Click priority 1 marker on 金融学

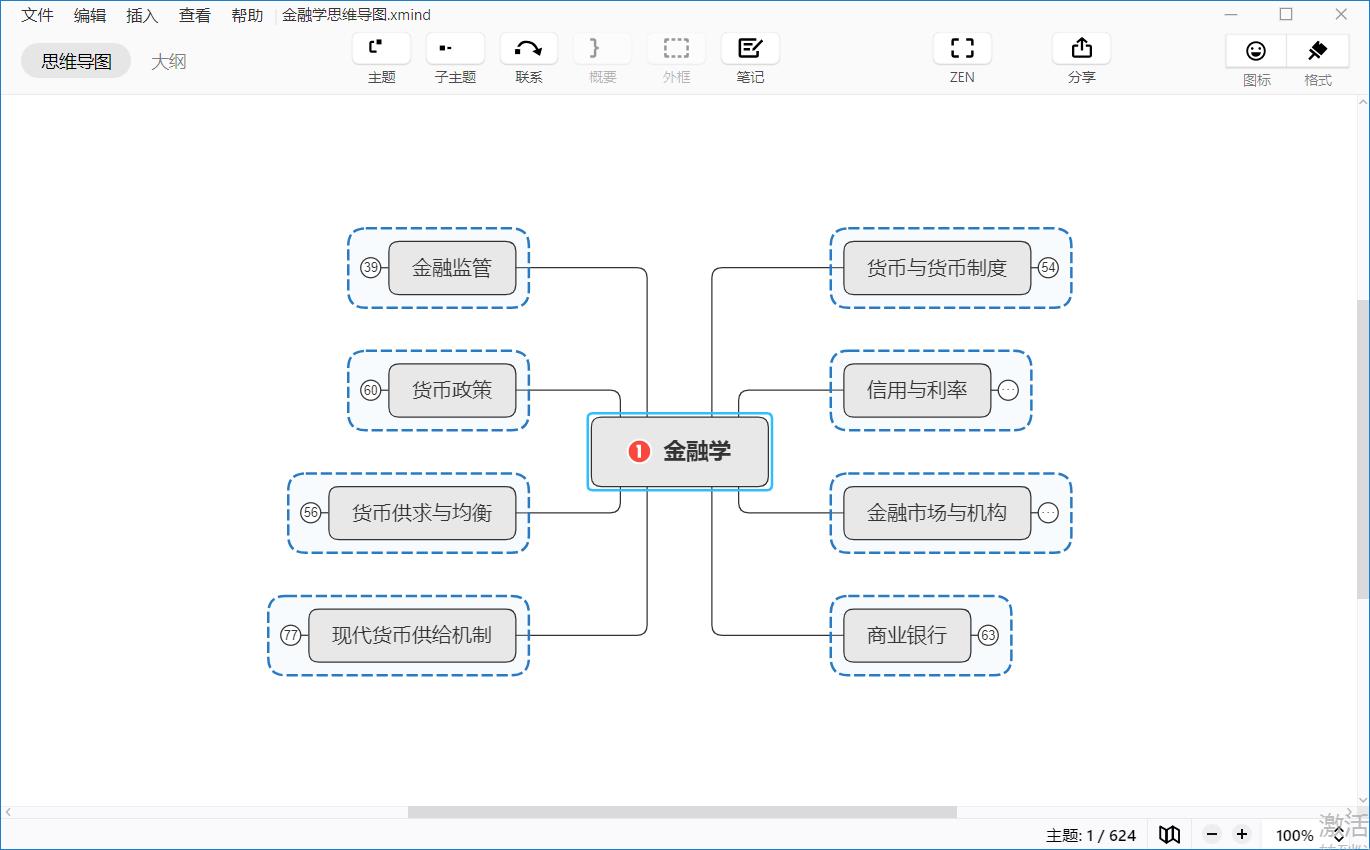point(639,452)
